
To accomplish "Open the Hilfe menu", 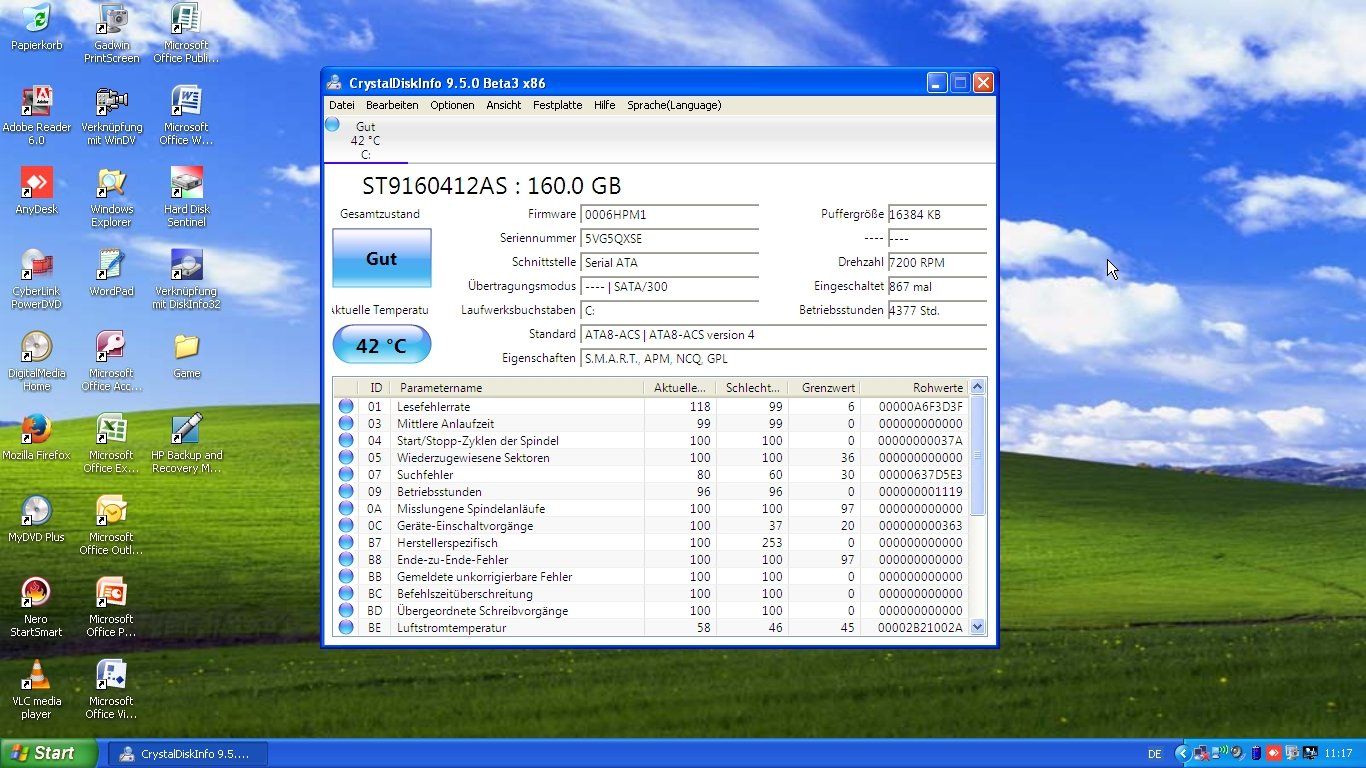I will coord(604,105).
